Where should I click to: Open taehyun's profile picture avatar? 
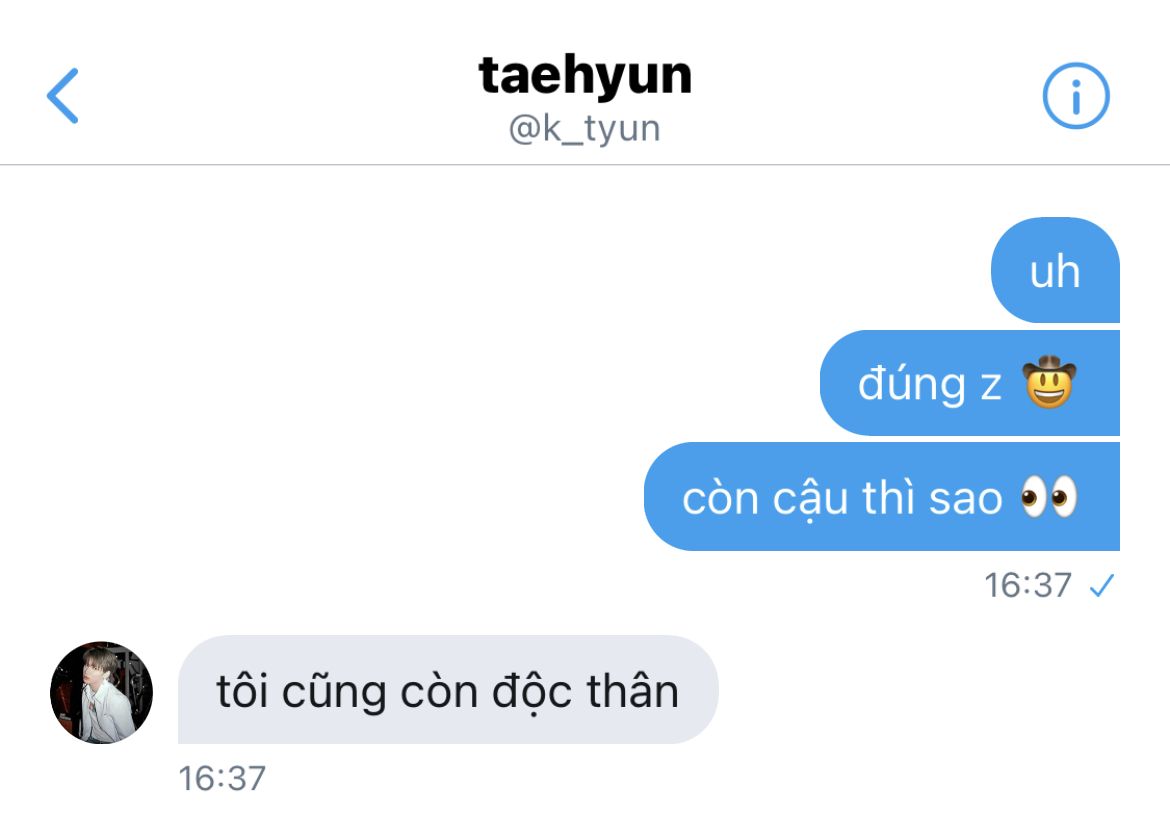pos(101,692)
